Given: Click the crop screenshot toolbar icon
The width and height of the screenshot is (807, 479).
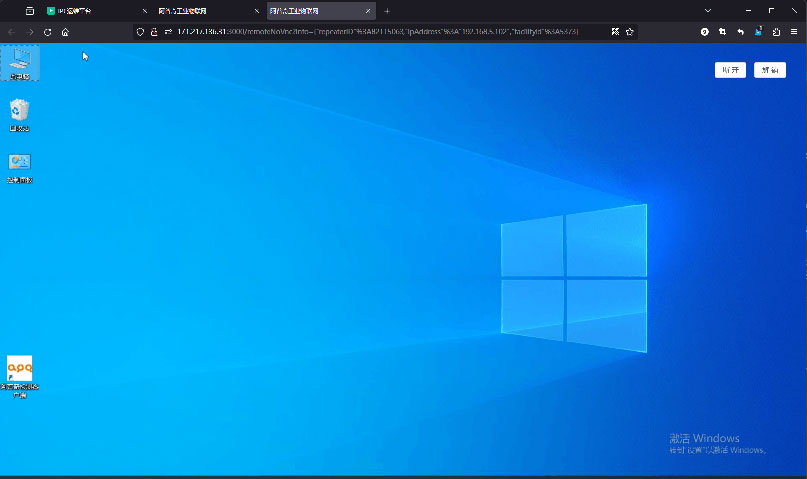Looking at the screenshot, I should coord(723,32).
